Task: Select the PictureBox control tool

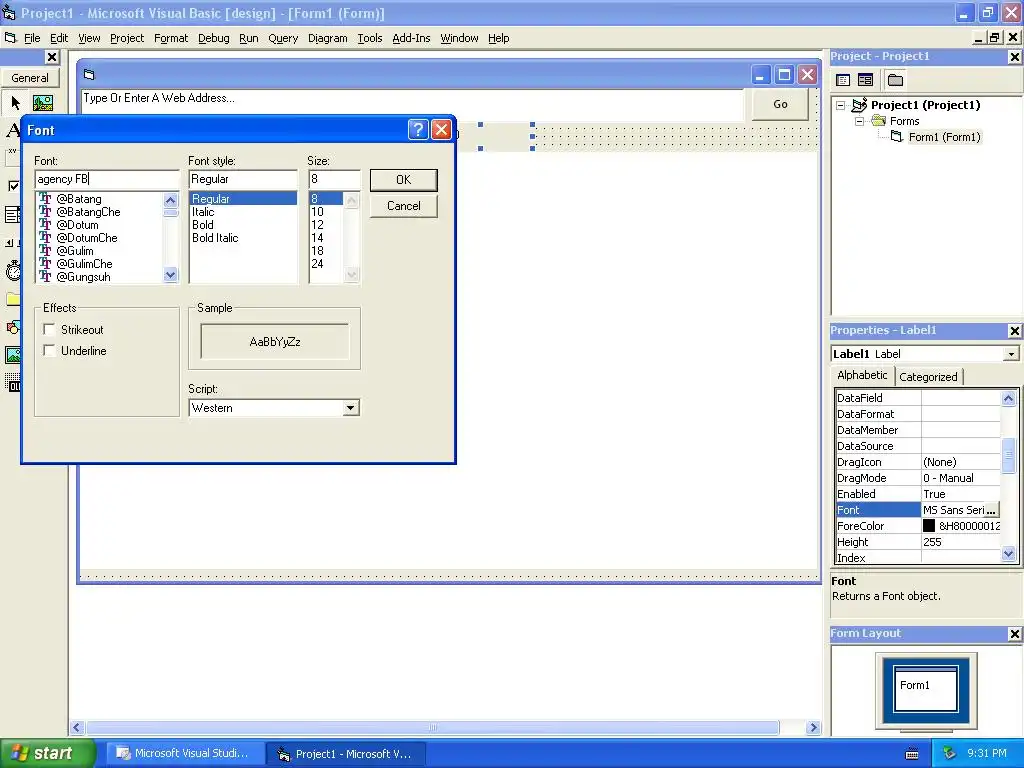Action: (x=42, y=103)
